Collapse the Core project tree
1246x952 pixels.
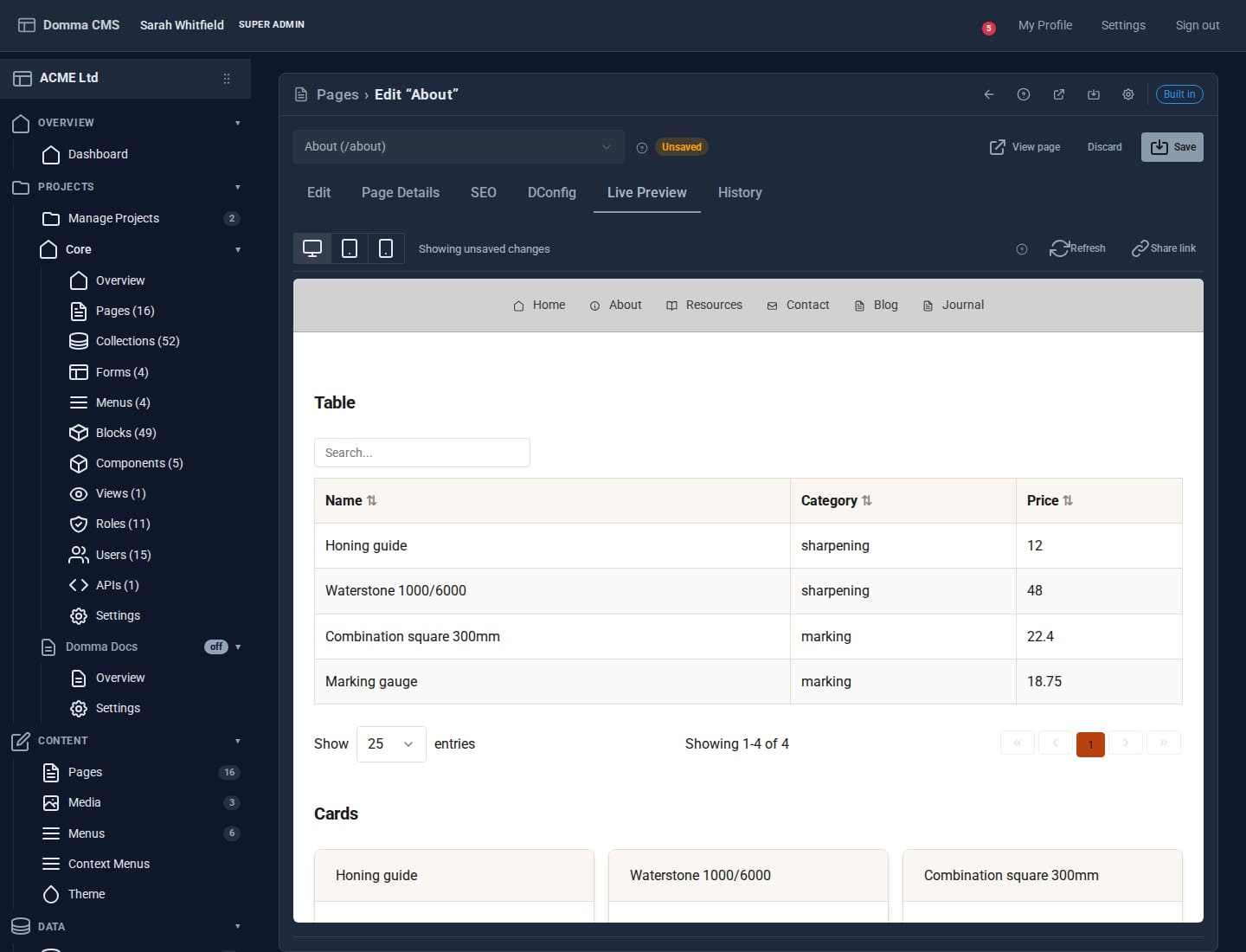click(x=238, y=250)
